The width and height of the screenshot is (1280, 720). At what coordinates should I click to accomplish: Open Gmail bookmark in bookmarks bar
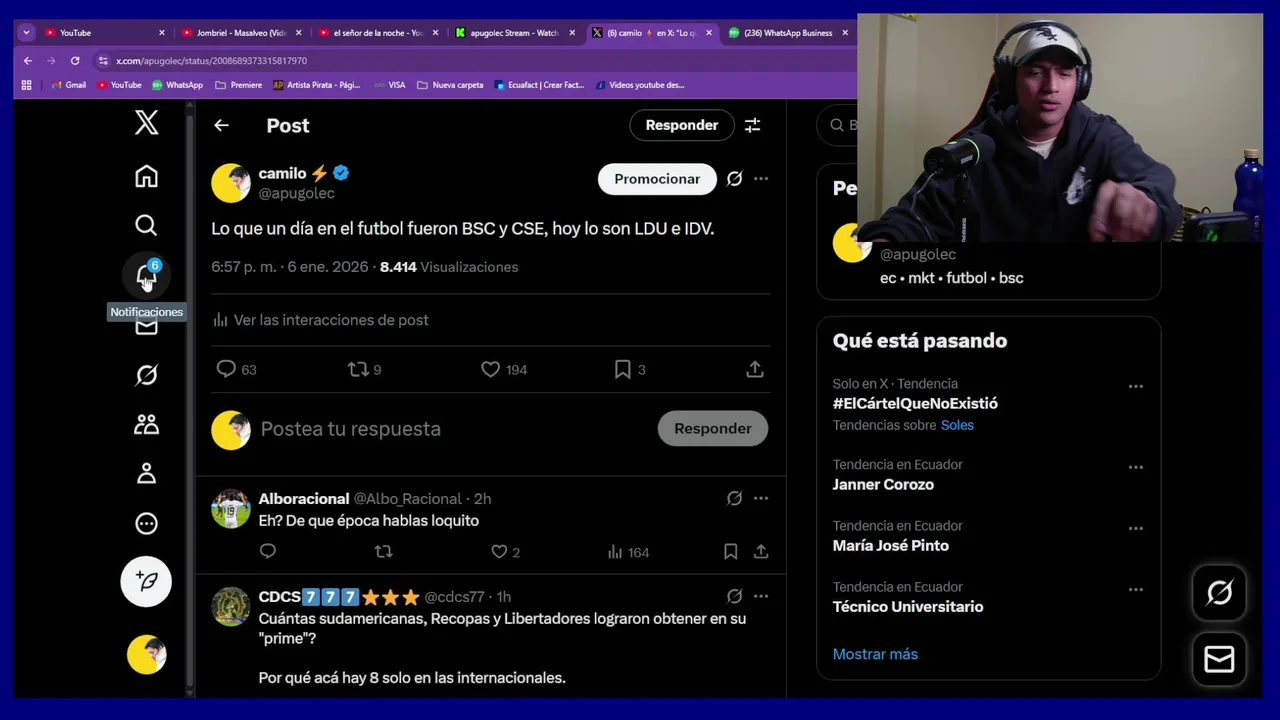point(68,85)
